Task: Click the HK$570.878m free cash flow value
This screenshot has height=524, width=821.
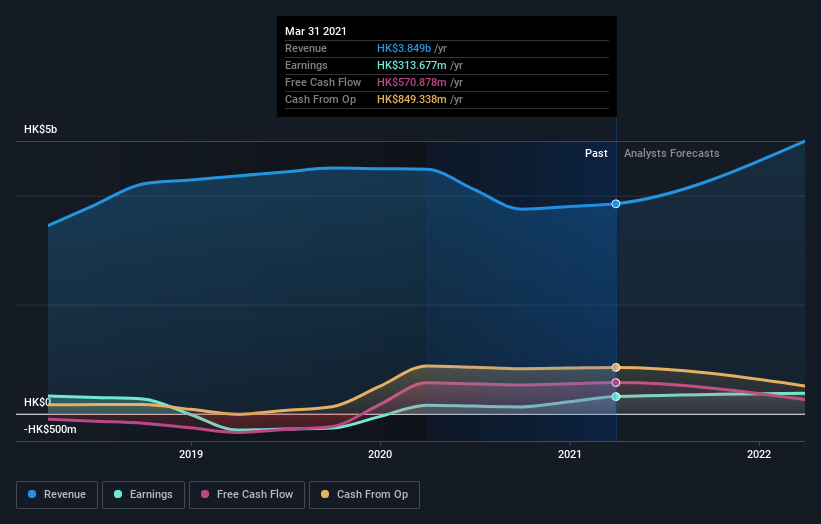Action: click(412, 82)
